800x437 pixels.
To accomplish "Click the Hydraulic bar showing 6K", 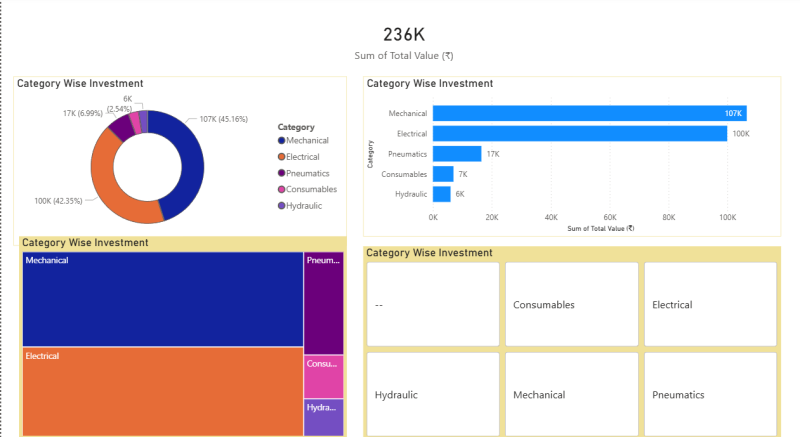I will (441, 194).
